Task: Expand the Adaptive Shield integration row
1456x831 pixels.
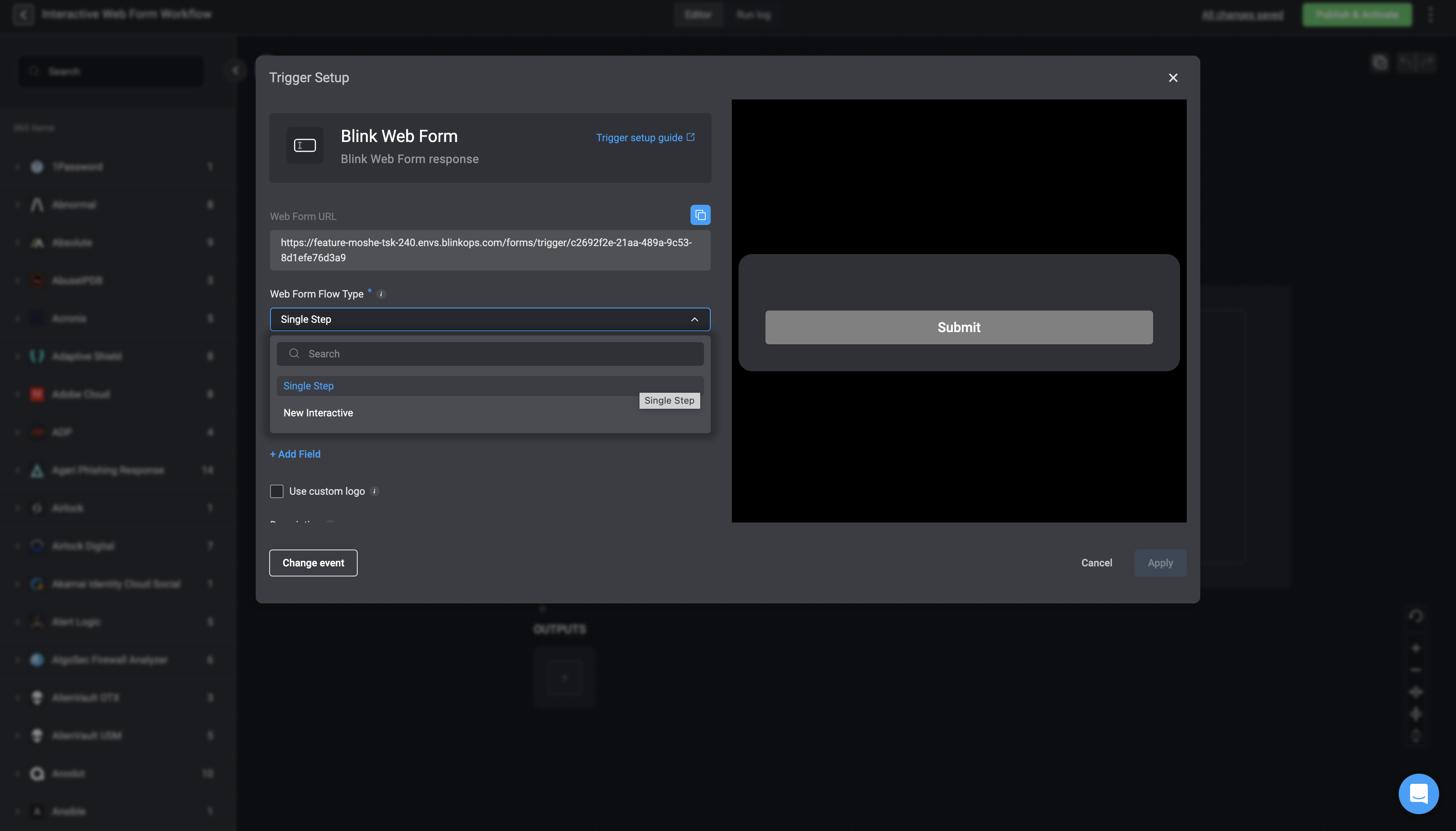Action: 17,356
